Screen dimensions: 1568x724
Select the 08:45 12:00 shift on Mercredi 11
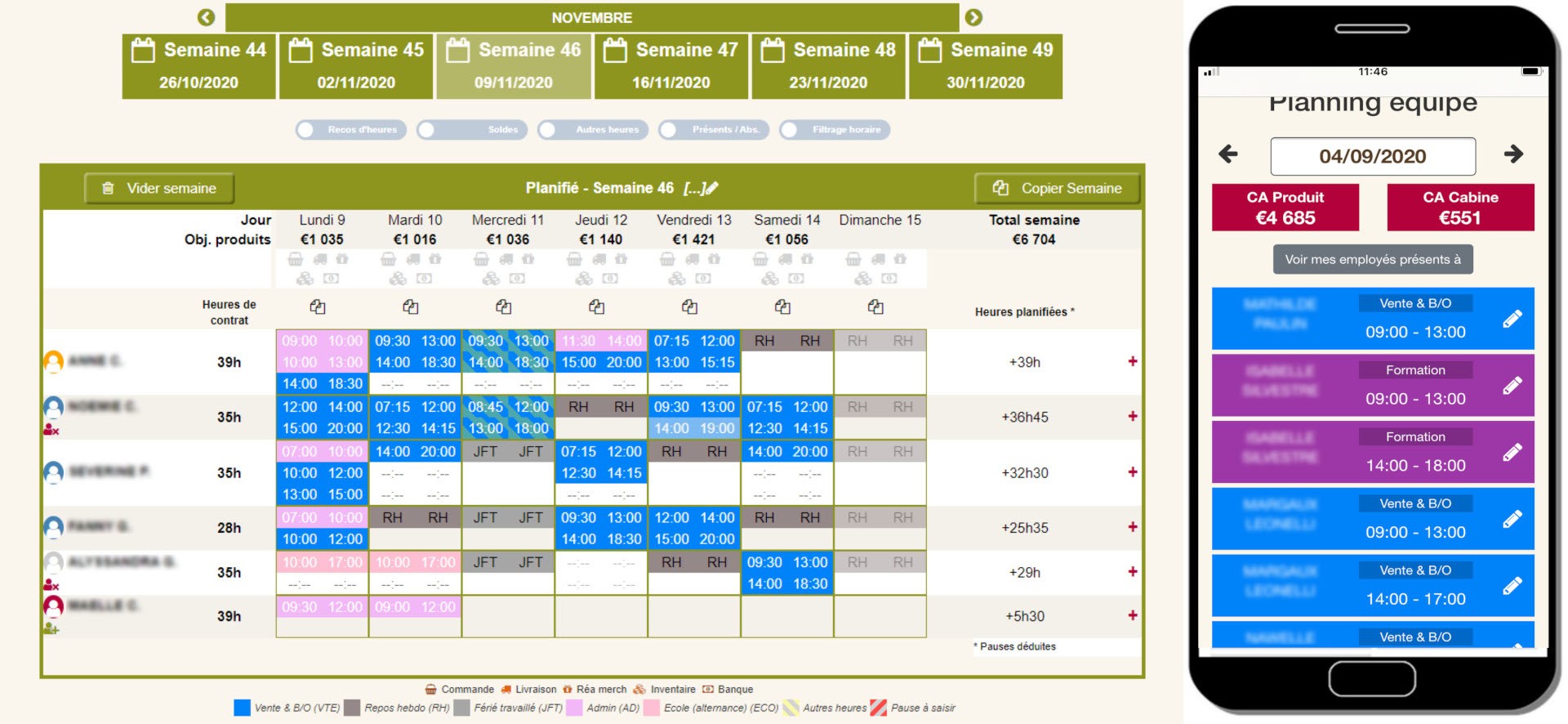(x=508, y=406)
